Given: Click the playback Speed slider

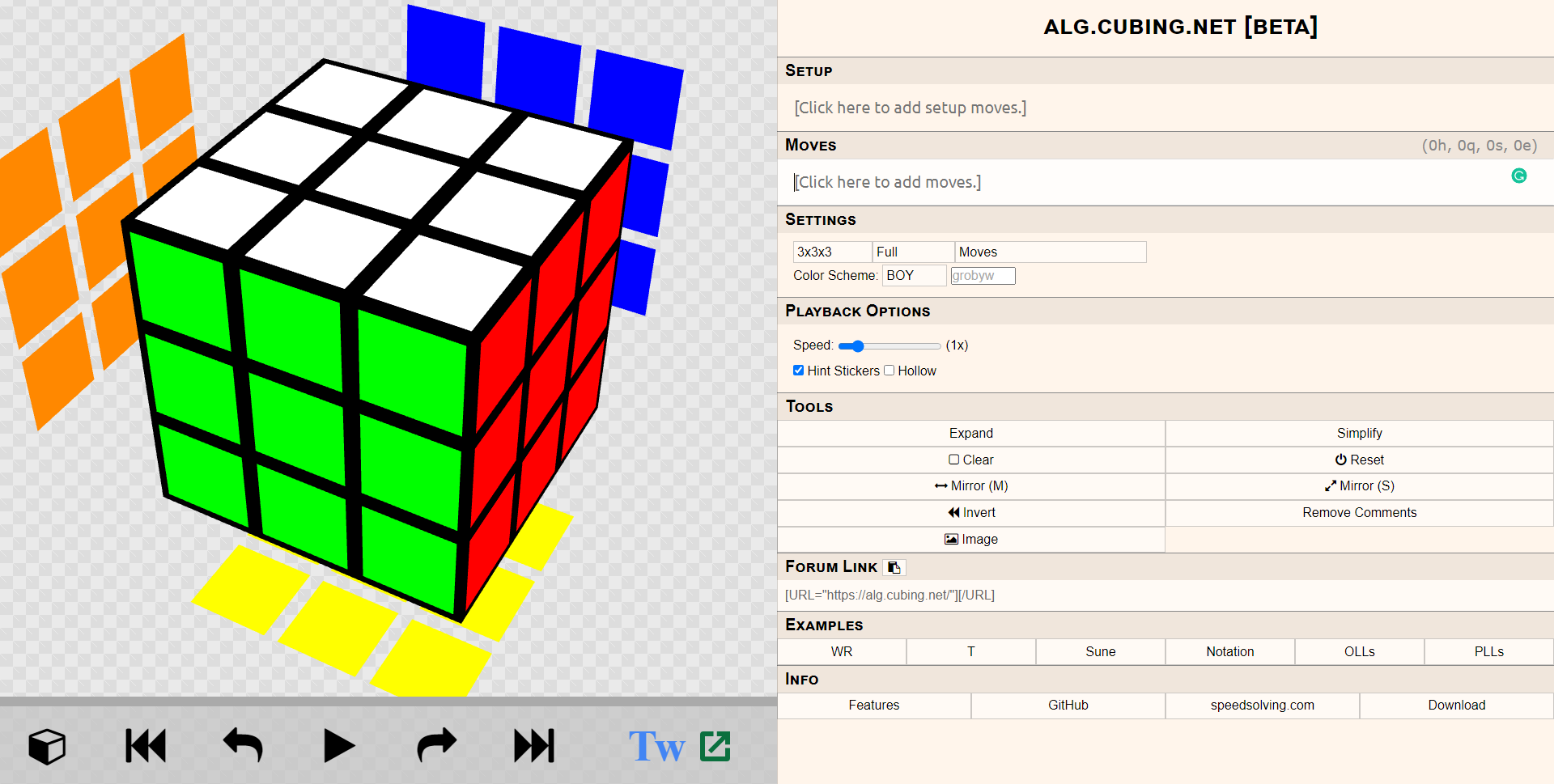Looking at the screenshot, I should (x=889, y=346).
